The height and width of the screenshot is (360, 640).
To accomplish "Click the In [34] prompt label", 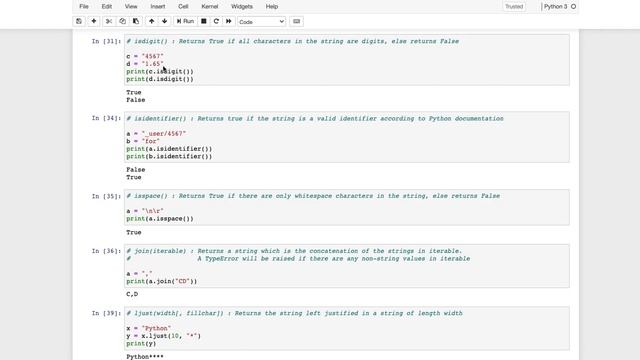I will click(x=106, y=118).
